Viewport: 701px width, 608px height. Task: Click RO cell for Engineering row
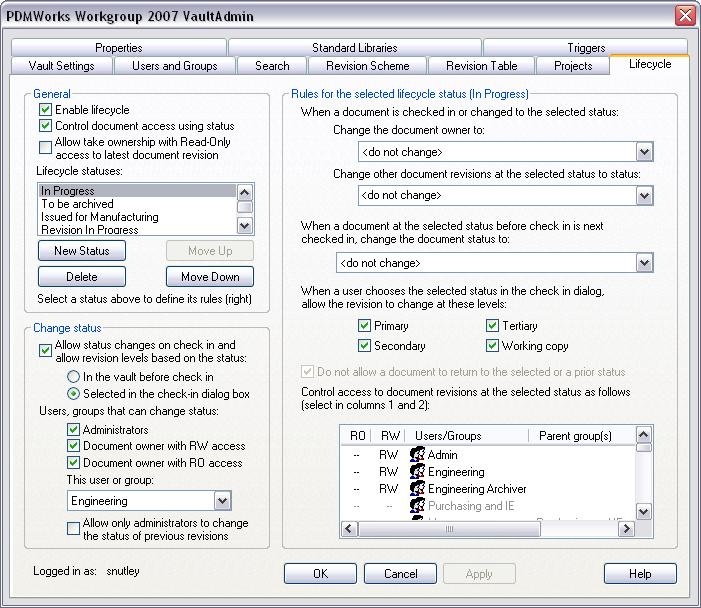[356, 472]
